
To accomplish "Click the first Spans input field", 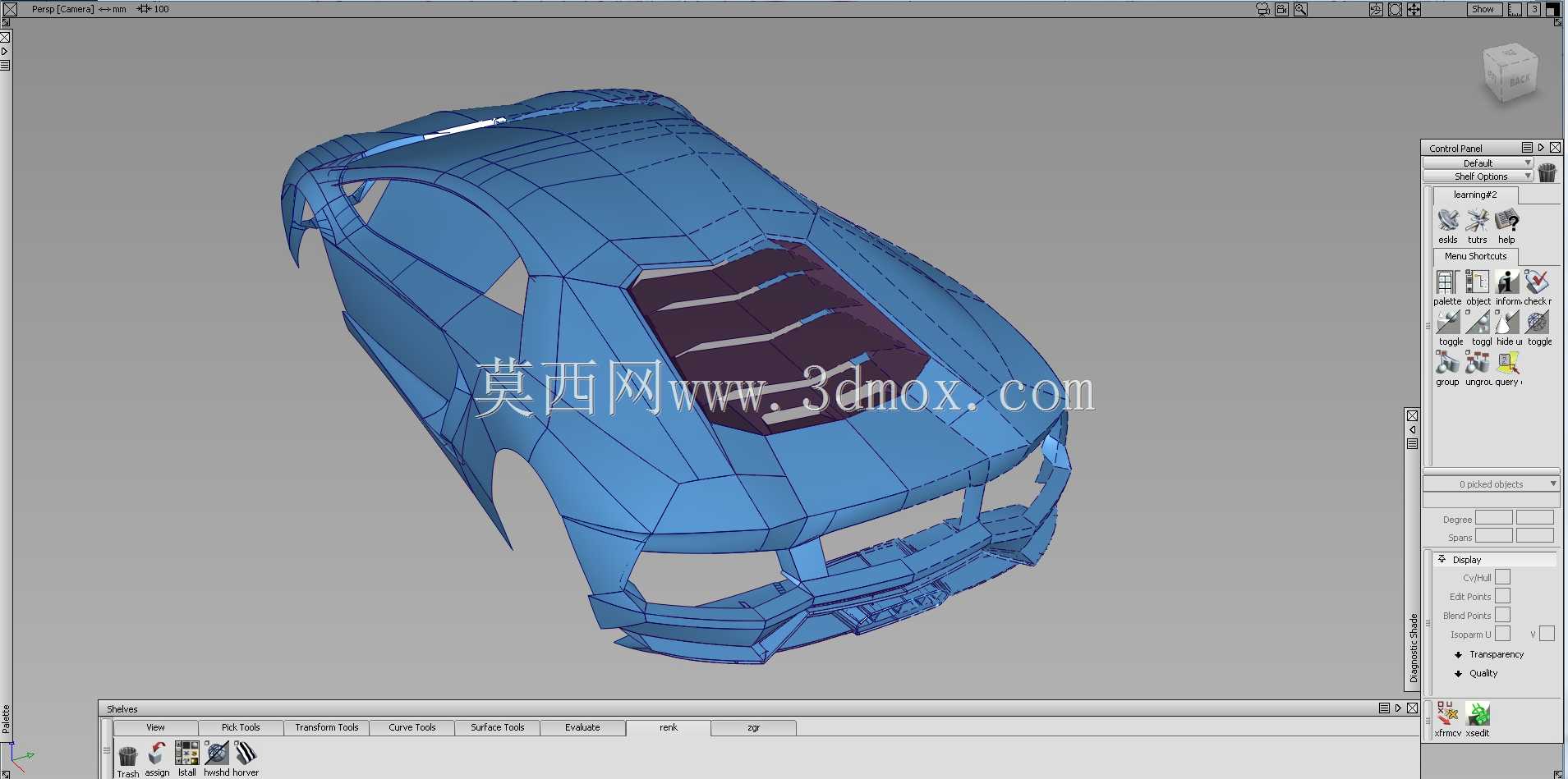I will [x=1493, y=536].
